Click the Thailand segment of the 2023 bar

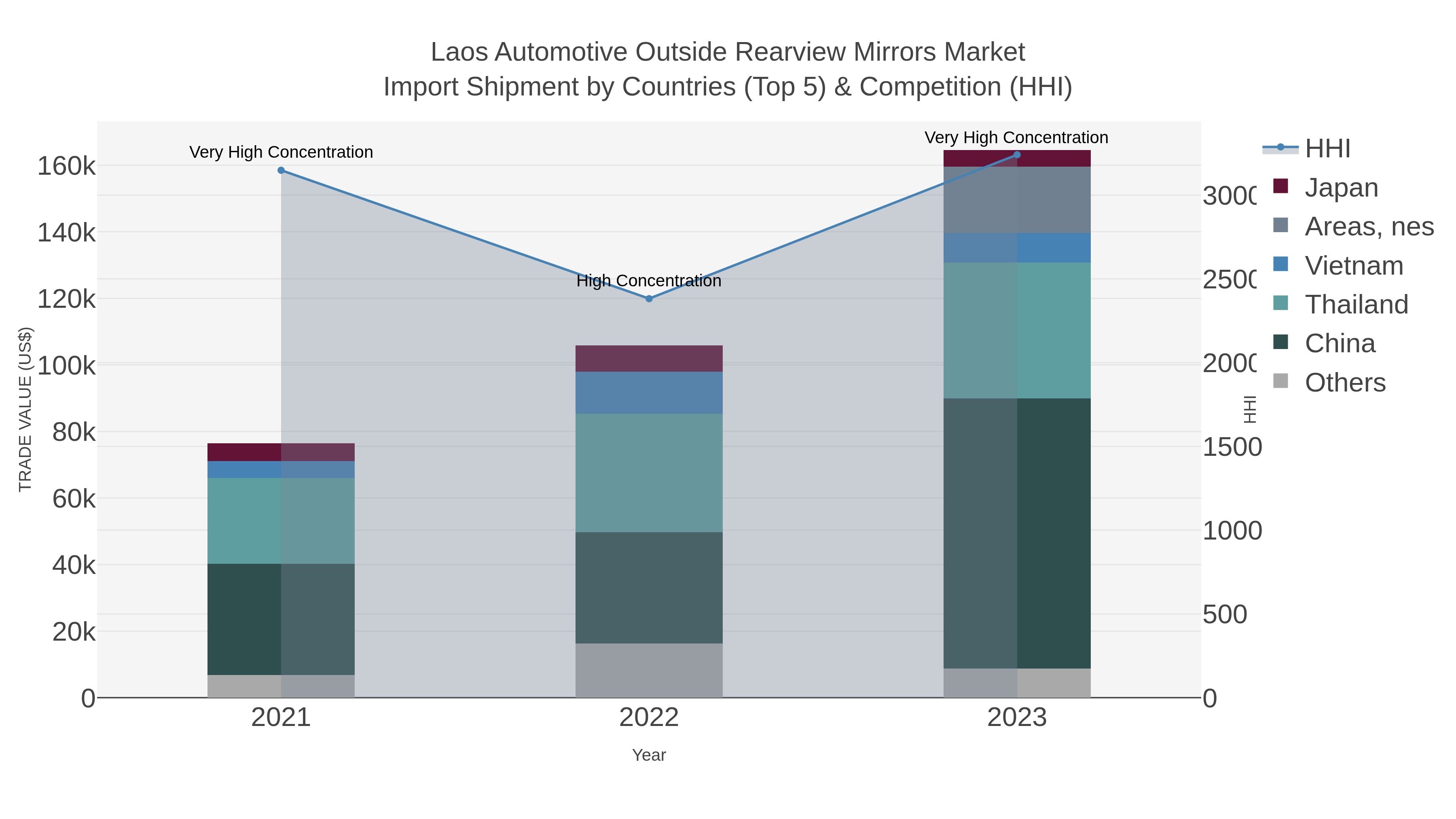[1017, 331]
